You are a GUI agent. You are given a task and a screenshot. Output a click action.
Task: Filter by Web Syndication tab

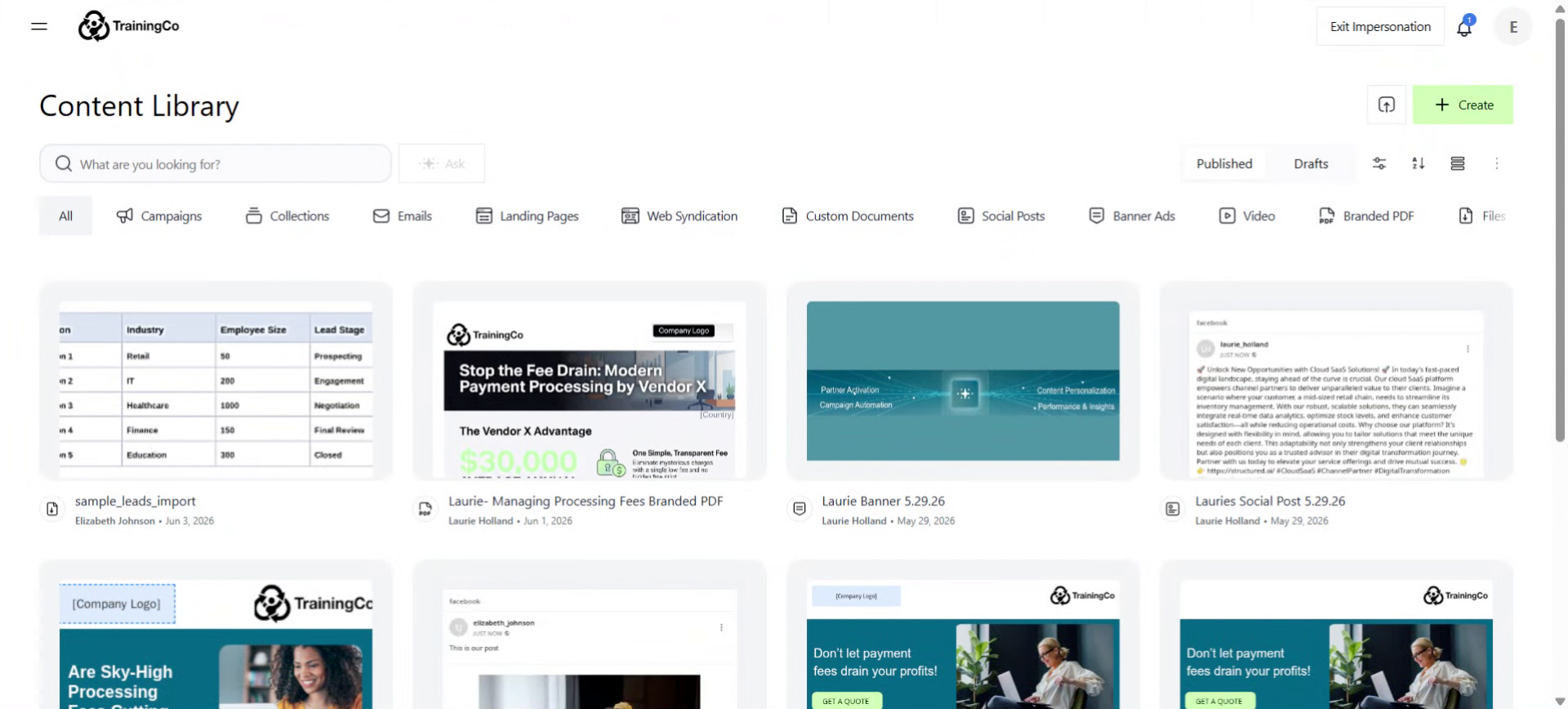click(x=679, y=216)
